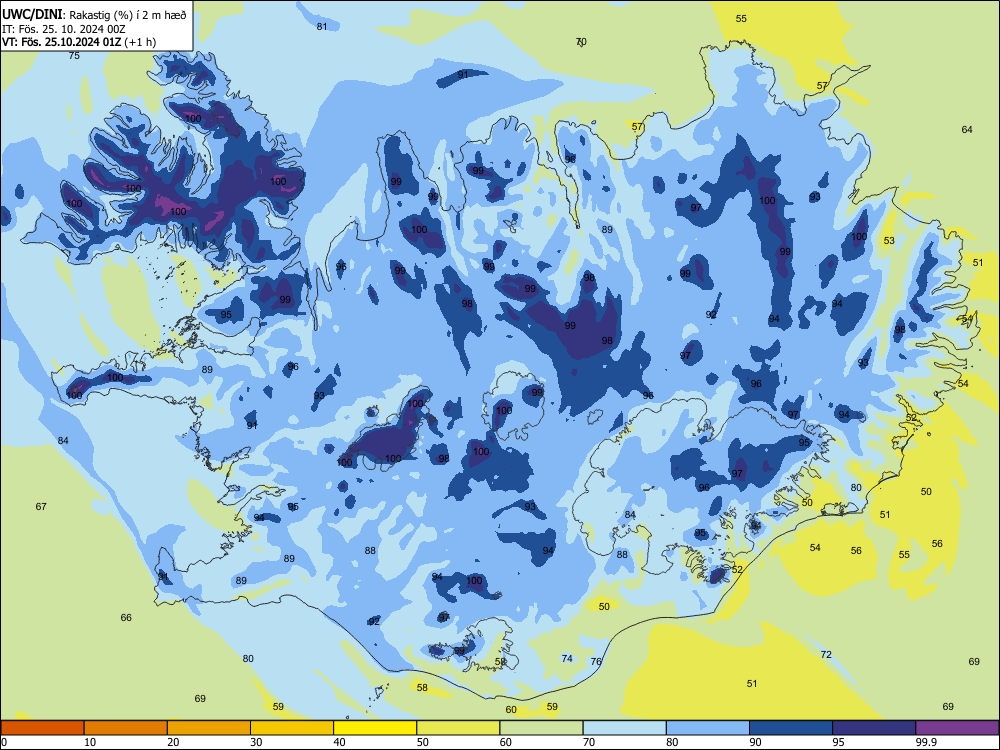Image resolution: width=1000 pixels, height=750 pixels.
Task: Click the map value '76' near south coast
Action: point(596,661)
